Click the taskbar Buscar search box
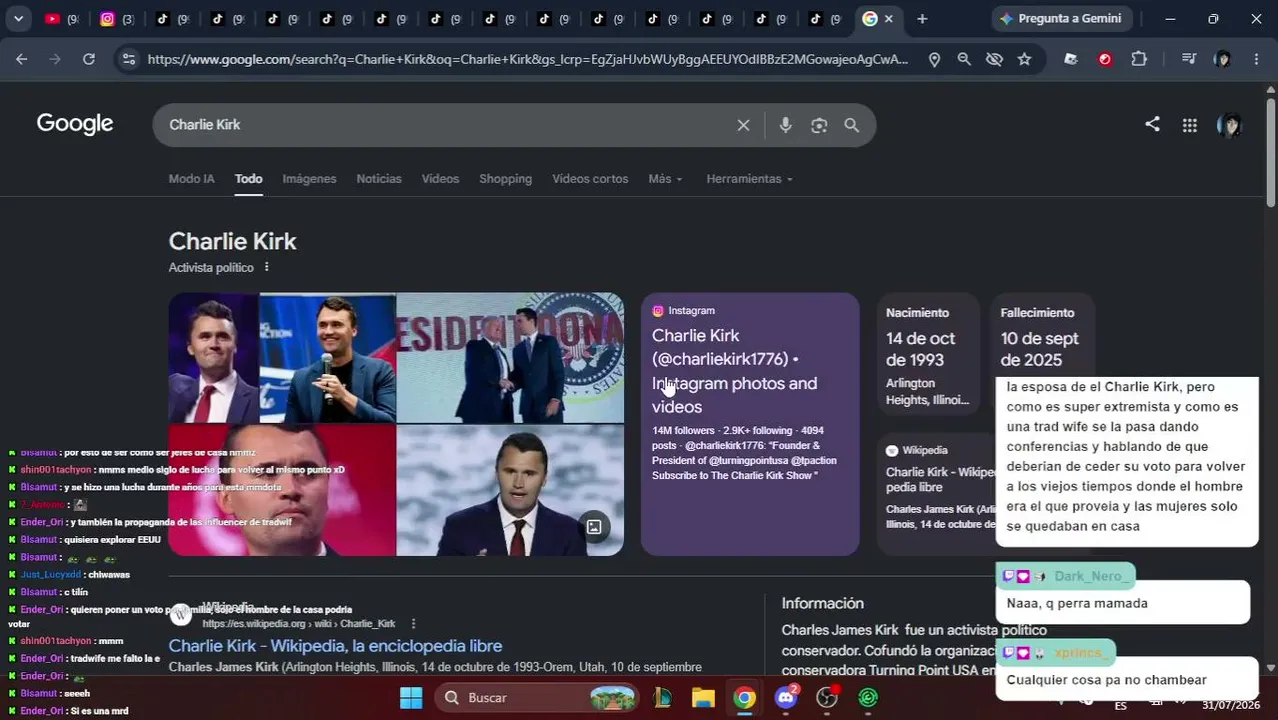1278x720 pixels. tap(538, 697)
